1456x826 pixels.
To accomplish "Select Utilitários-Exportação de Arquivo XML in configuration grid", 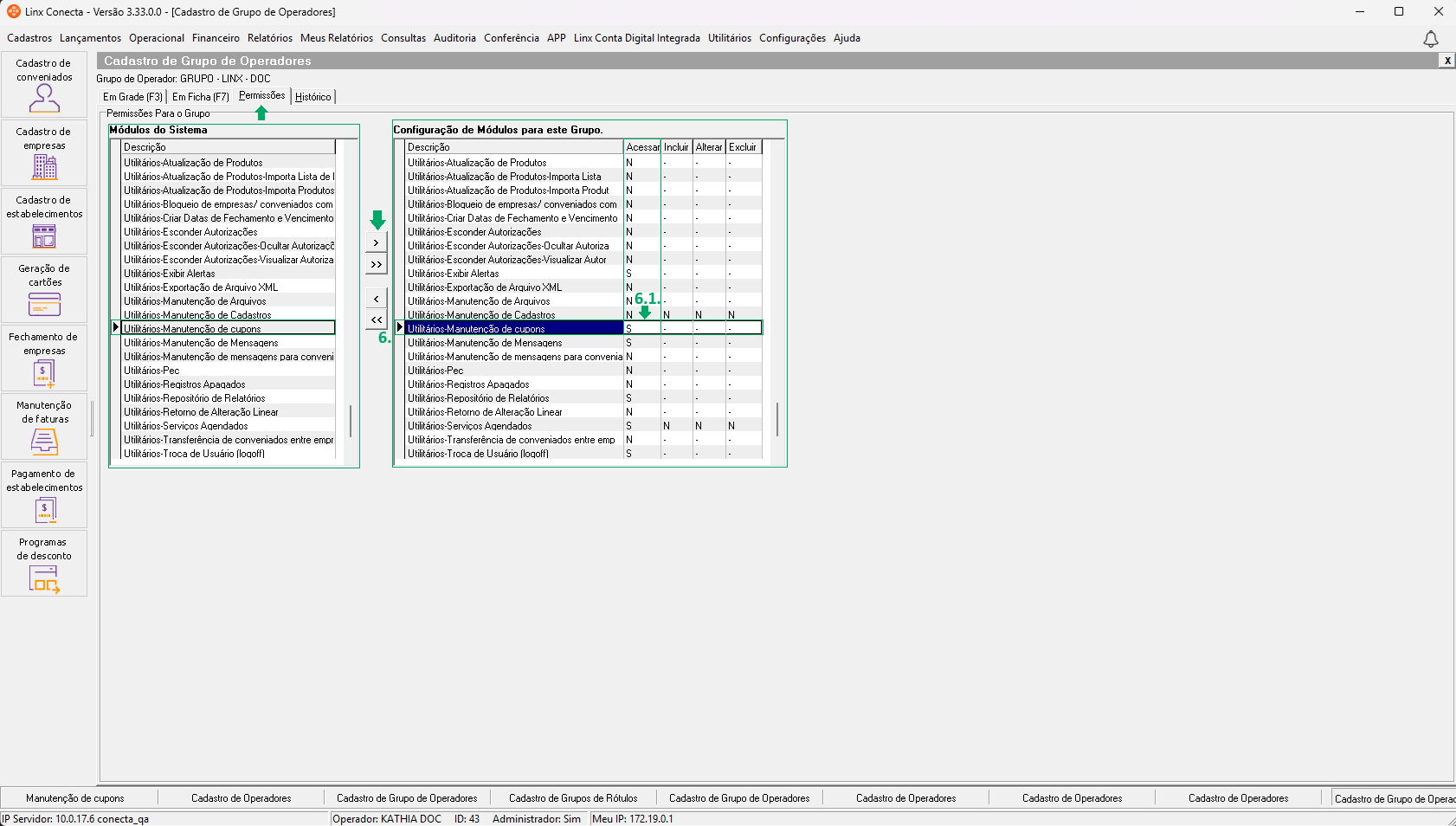I will click(x=514, y=287).
